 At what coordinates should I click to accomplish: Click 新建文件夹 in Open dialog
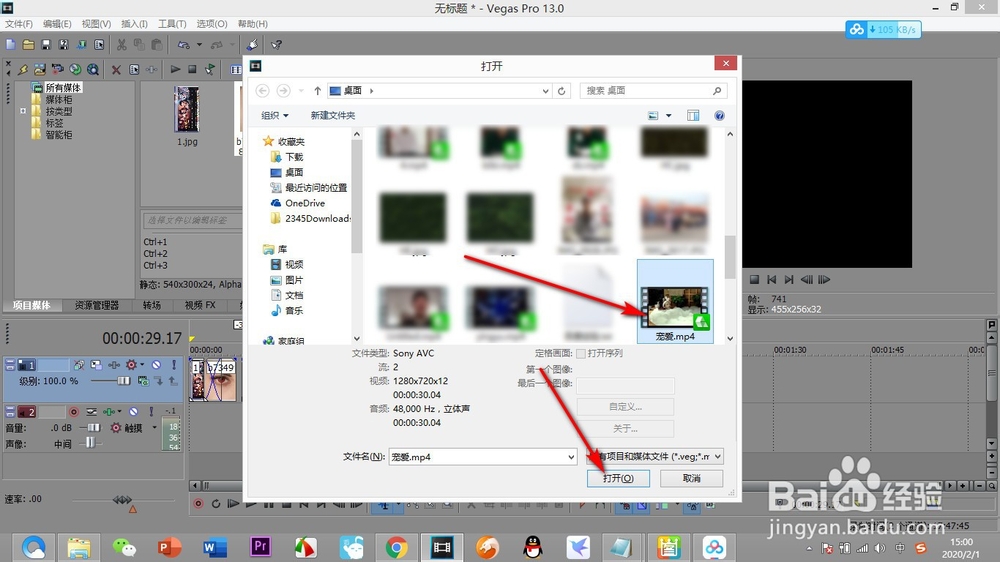pos(332,115)
